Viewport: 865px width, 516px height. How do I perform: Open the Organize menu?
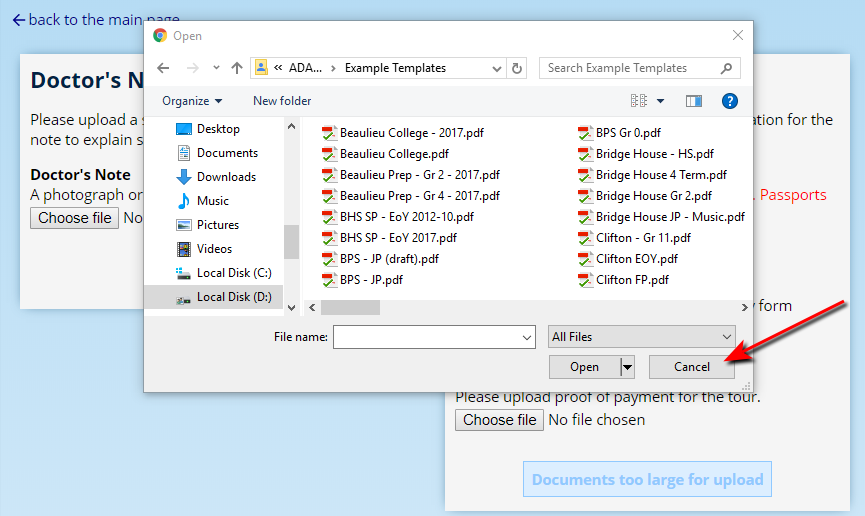[x=192, y=101]
